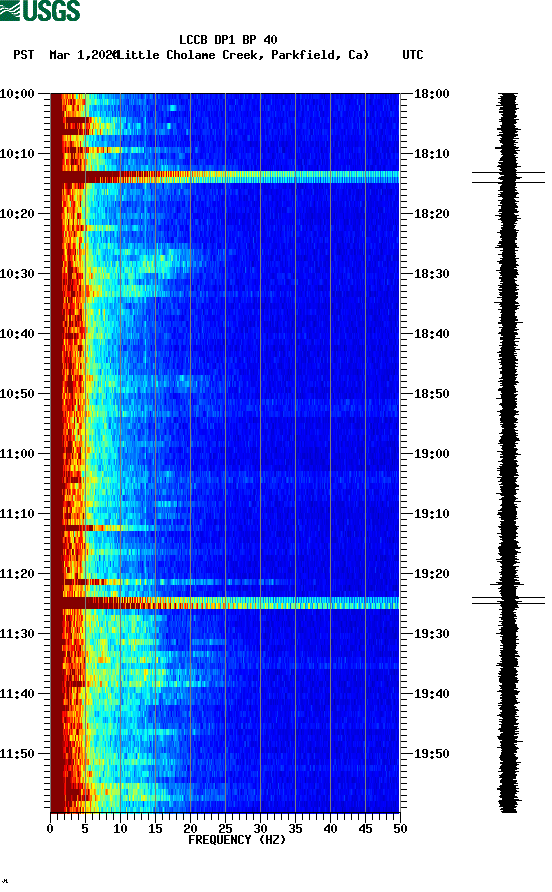Click the 18:20 UTC time label

click(x=432, y=214)
